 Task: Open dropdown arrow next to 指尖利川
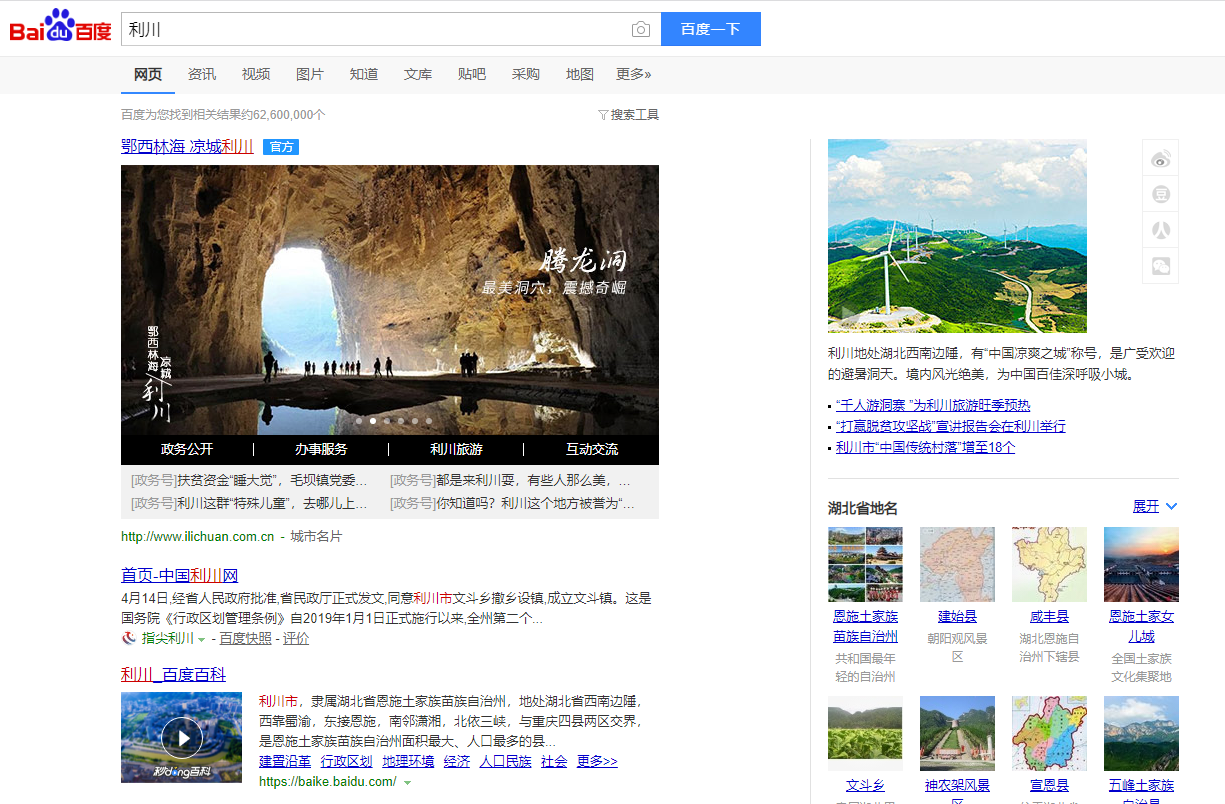click(201, 639)
